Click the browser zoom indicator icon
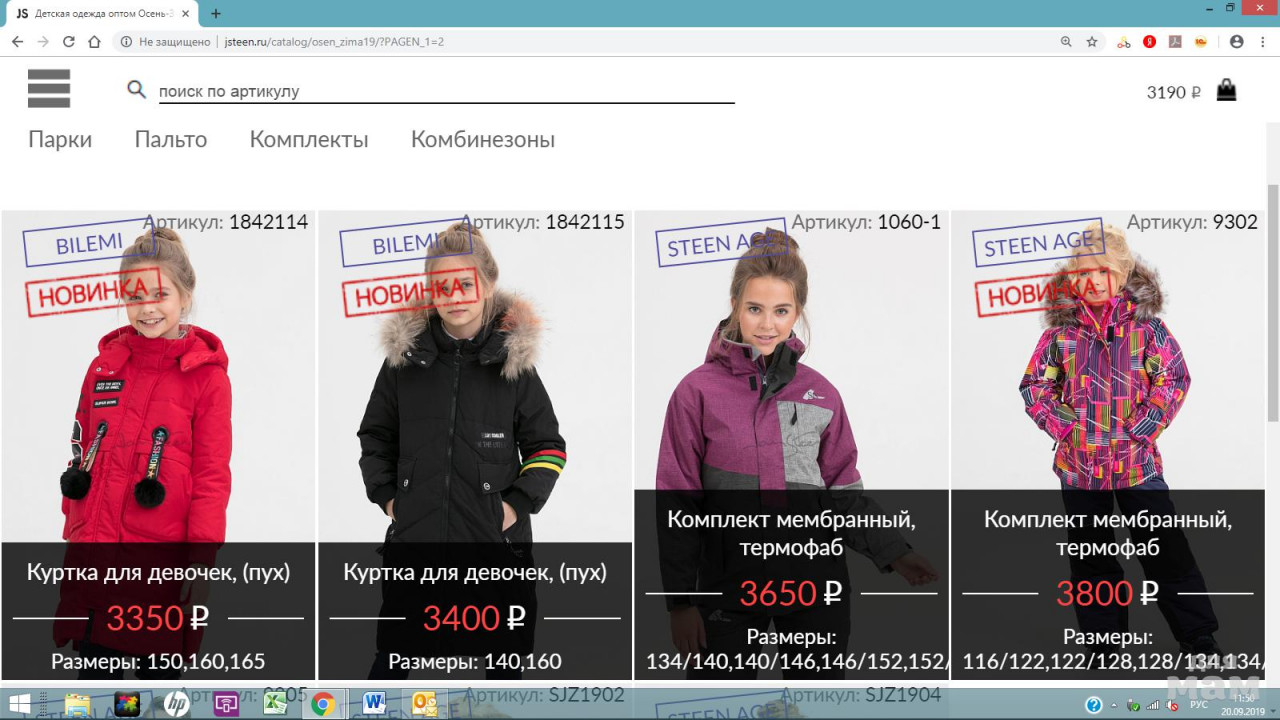Viewport: 1280px width, 720px height. coord(1066,42)
